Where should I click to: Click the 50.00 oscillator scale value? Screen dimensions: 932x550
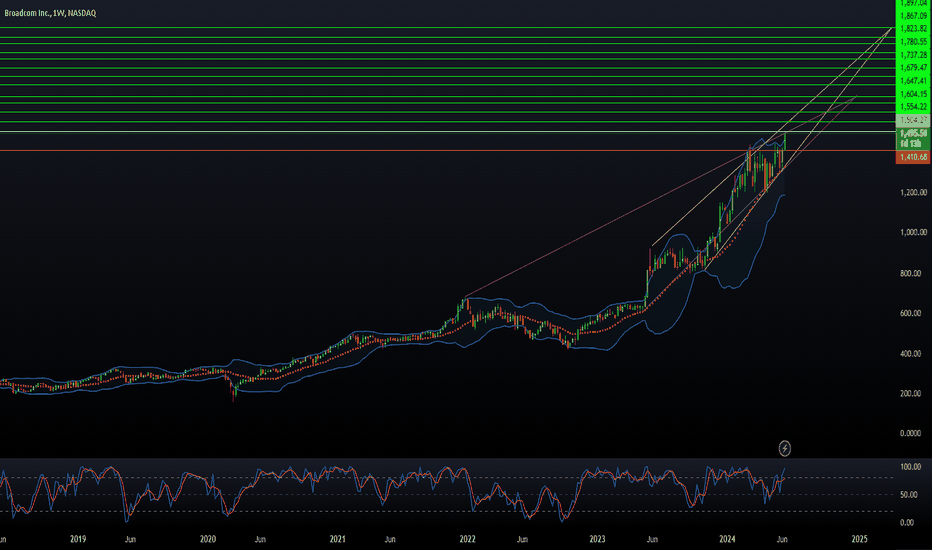[911, 495]
